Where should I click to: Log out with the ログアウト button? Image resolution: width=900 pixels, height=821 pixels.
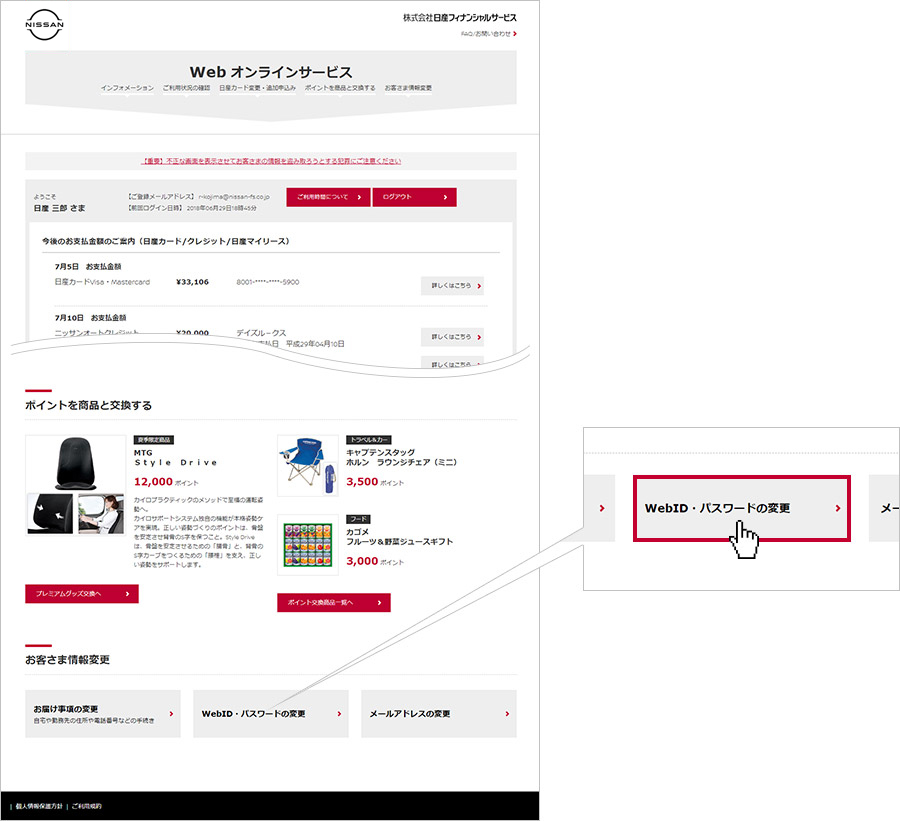(414, 197)
